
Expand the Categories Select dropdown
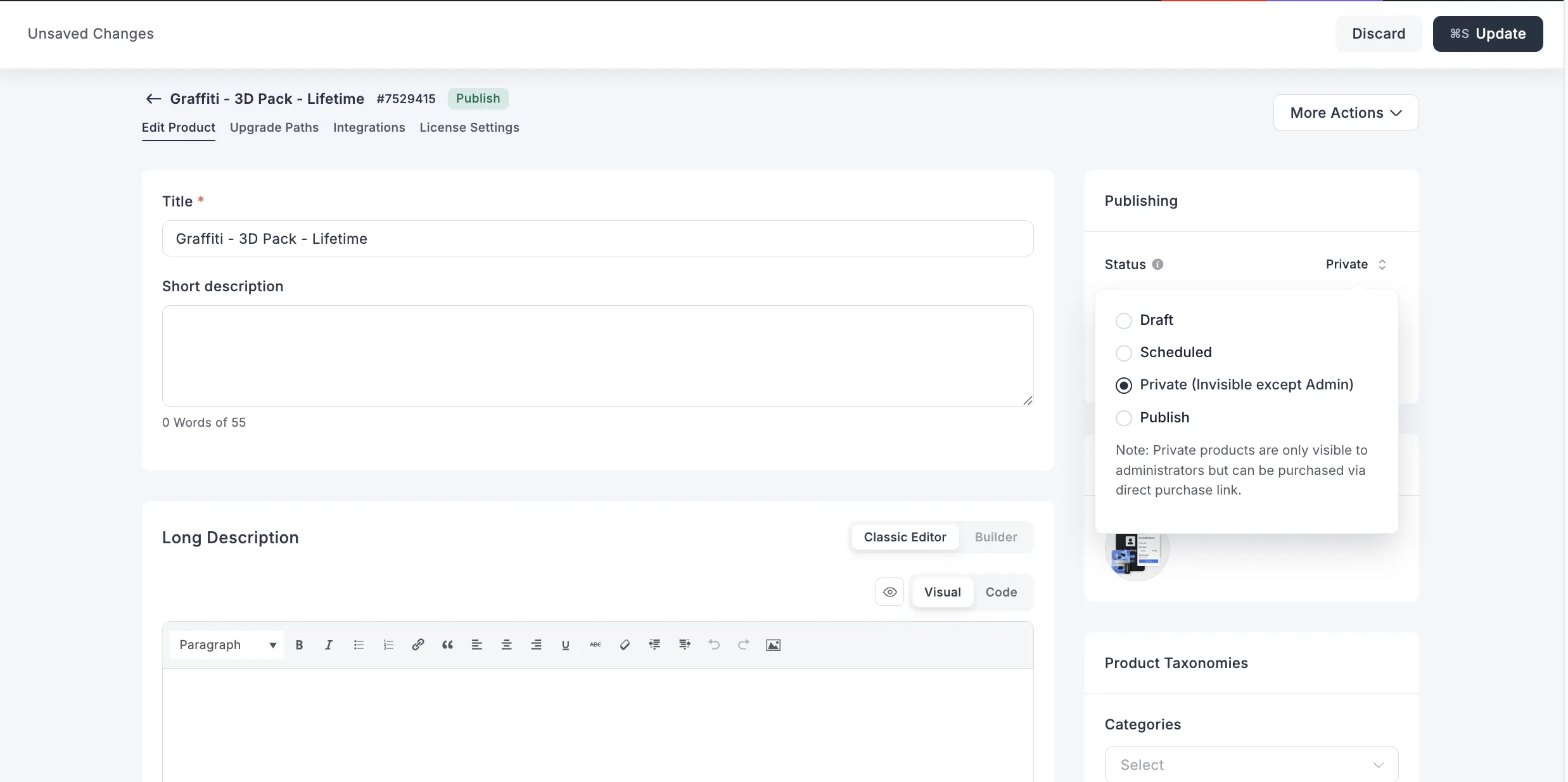click(1251, 764)
